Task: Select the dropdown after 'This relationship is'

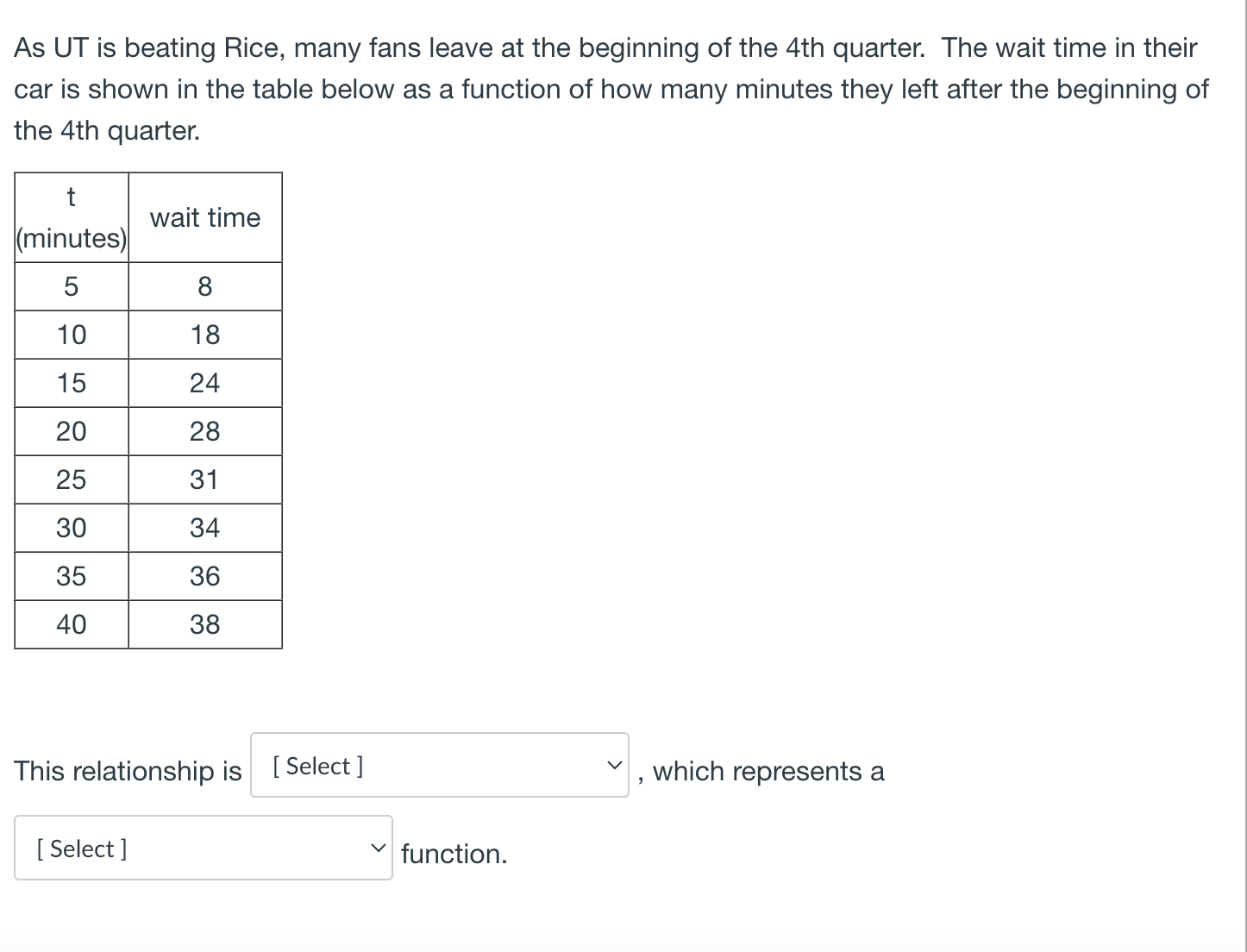Action: (x=438, y=765)
